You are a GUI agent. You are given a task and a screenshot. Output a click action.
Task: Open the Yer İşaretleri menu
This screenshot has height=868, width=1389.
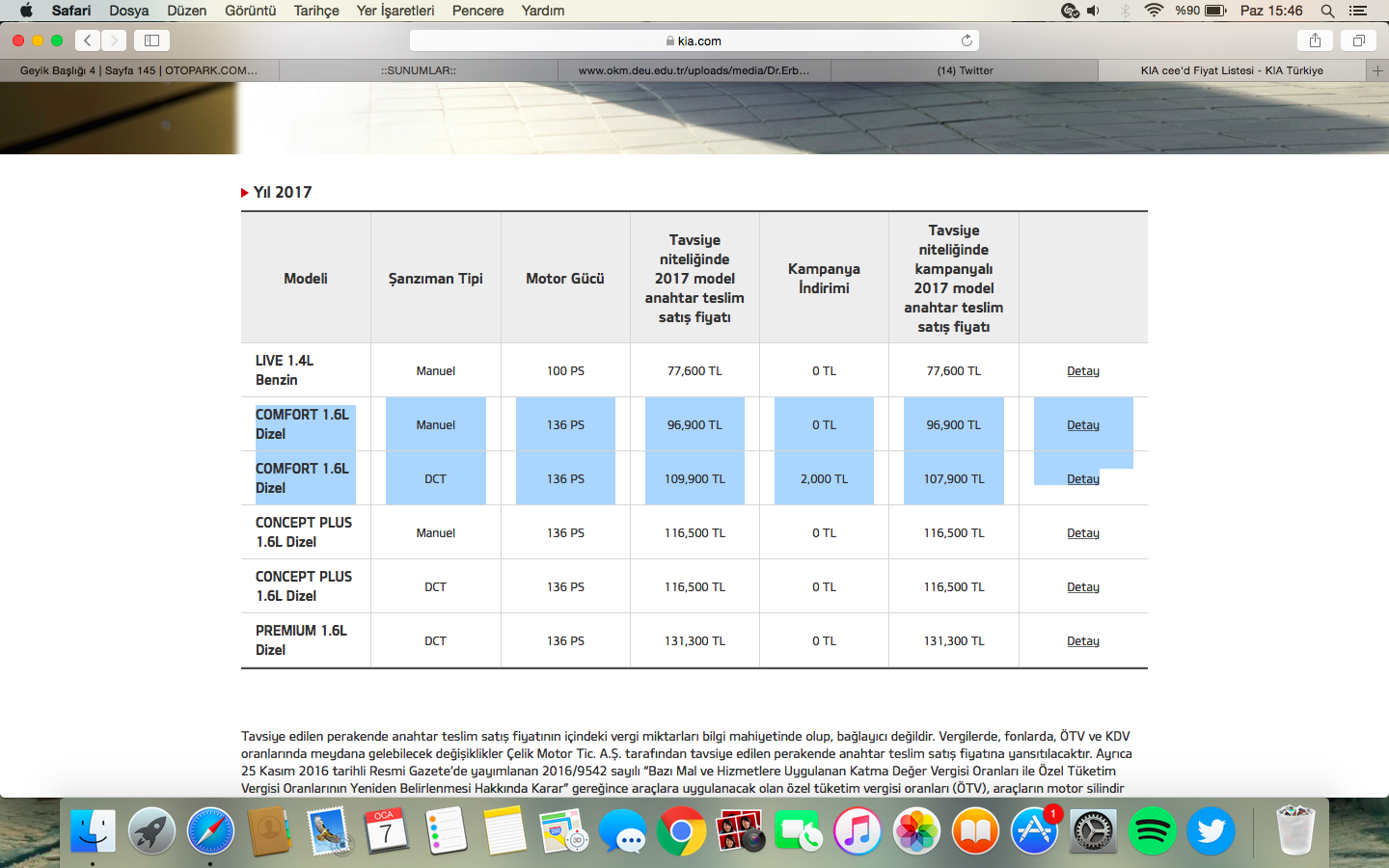click(x=395, y=11)
